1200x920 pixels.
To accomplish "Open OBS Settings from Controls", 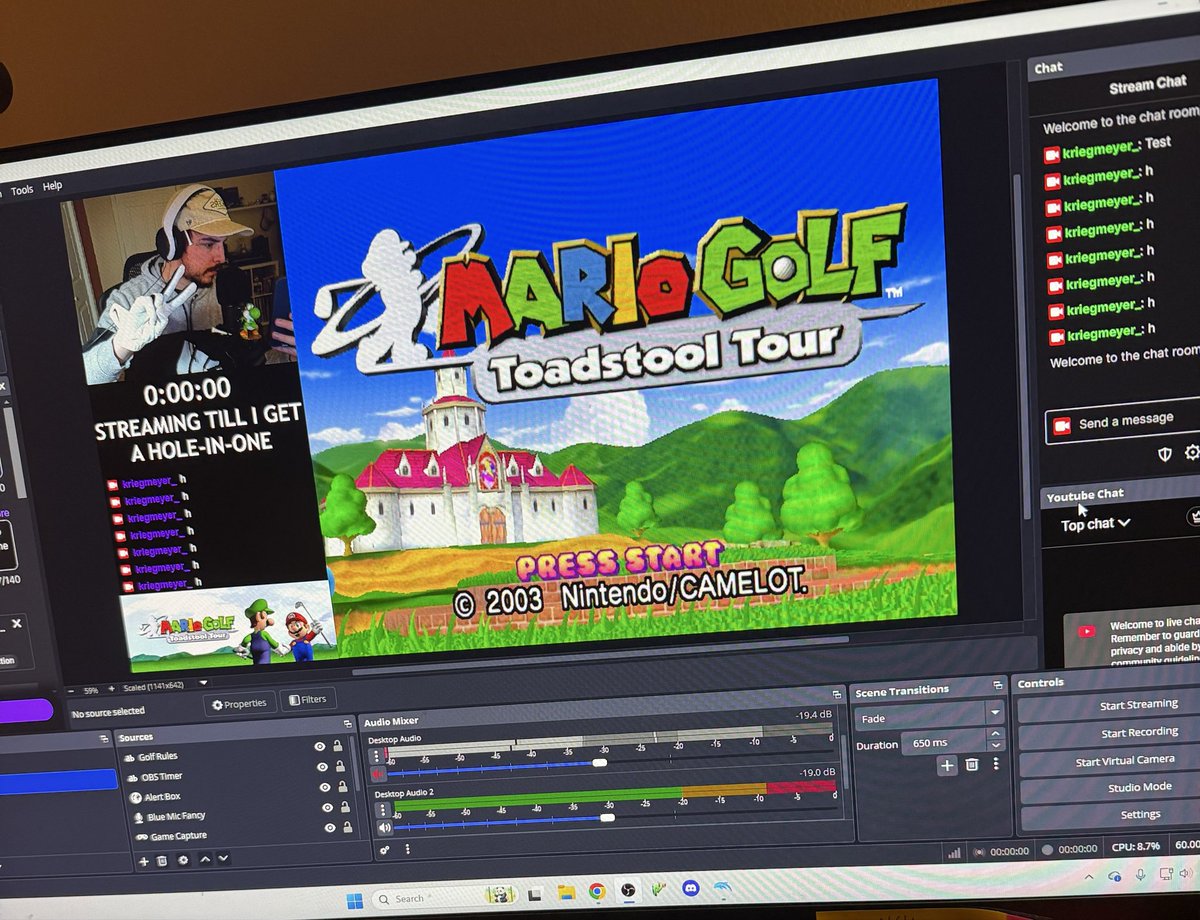I will [x=1111, y=814].
